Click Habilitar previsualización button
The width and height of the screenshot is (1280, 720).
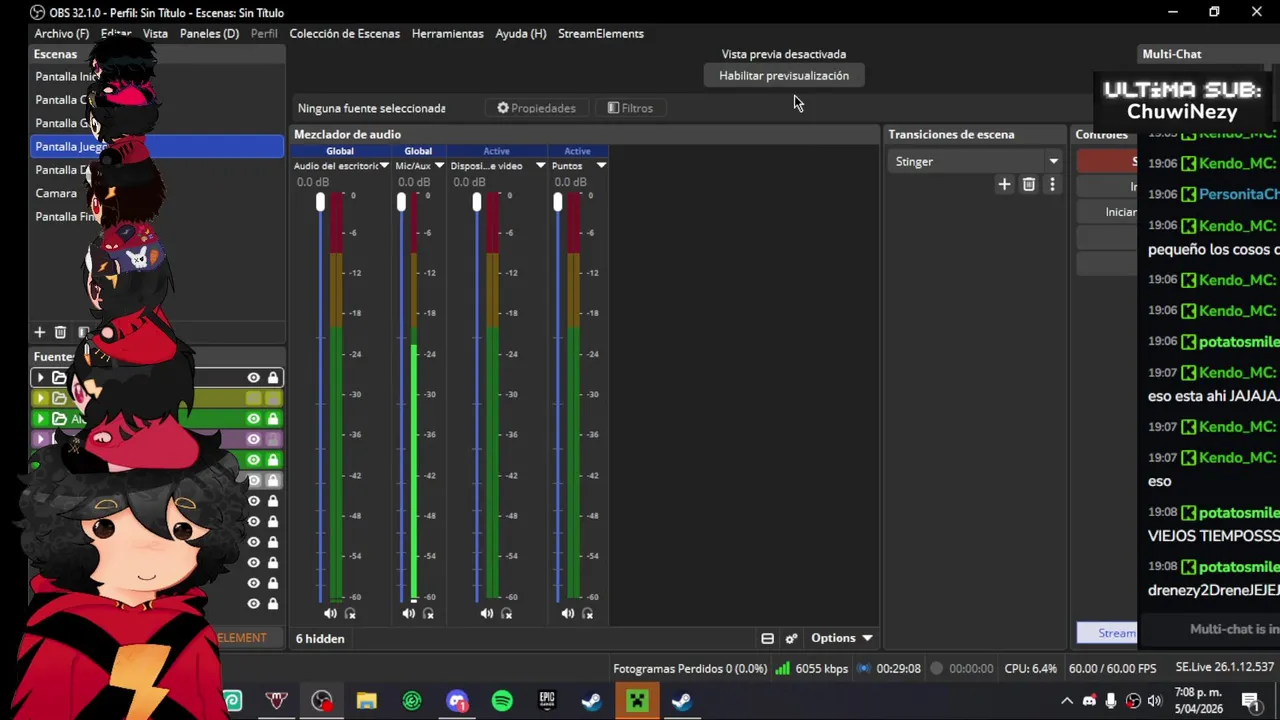click(x=784, y=76)
